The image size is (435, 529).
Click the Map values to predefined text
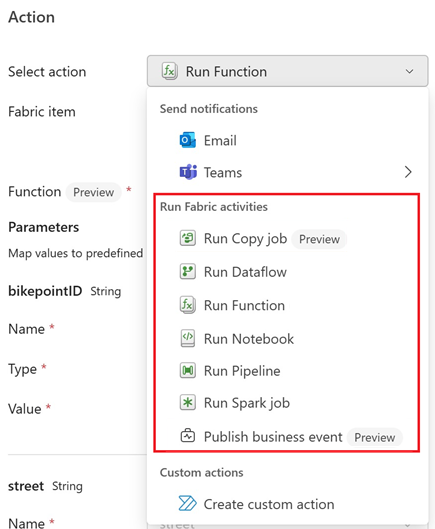tap(76, 253)
